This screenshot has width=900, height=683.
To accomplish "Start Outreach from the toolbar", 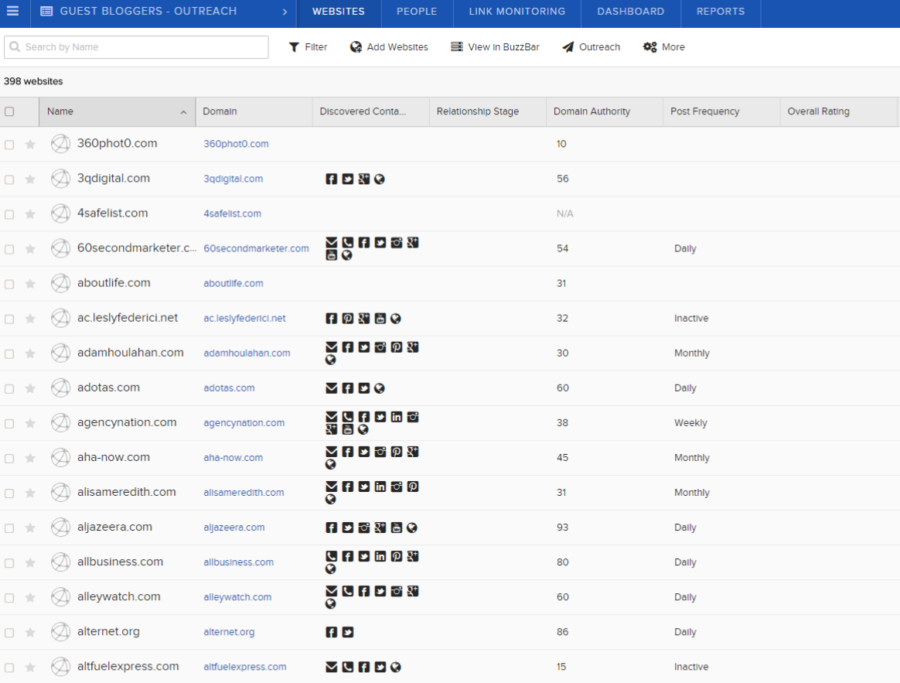I will click(591, 47).
